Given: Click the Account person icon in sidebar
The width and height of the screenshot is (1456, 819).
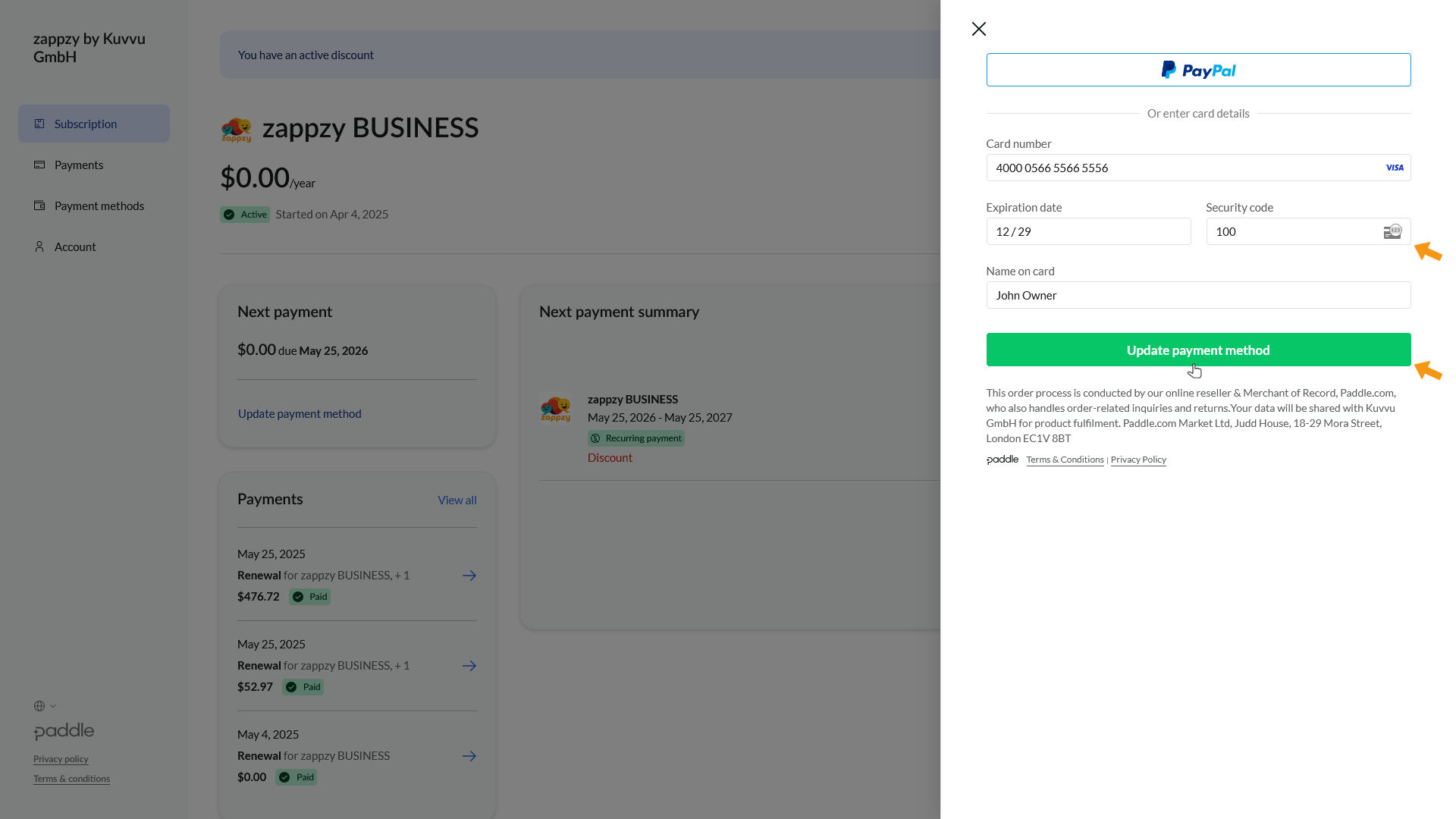Looking at the screenshot, I should [39, 246].
